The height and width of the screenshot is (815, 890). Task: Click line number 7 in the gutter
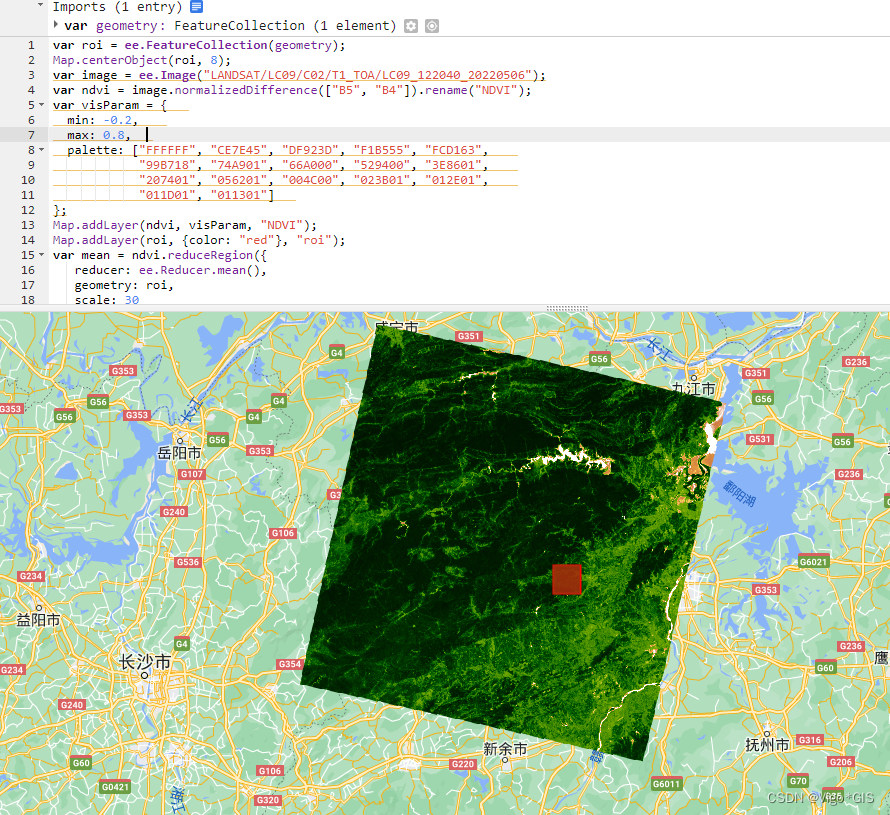pos(31,134)
